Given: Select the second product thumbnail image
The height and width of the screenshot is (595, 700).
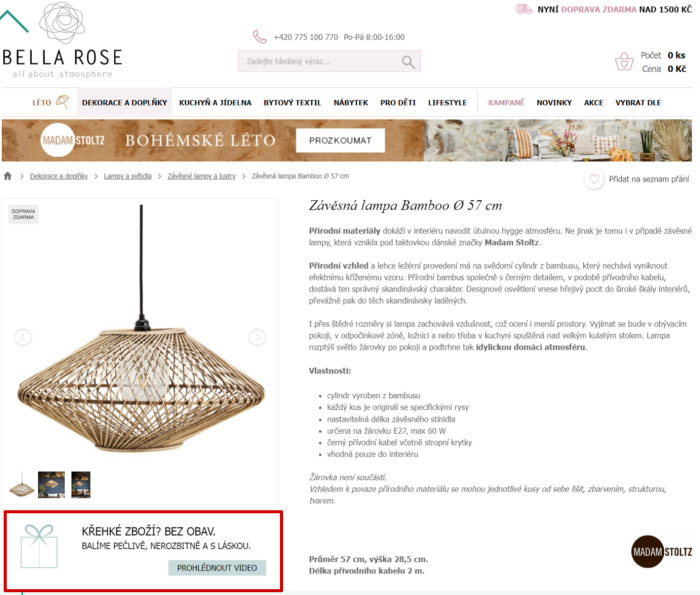Looking at the screenshot, I should click(51, 484).
